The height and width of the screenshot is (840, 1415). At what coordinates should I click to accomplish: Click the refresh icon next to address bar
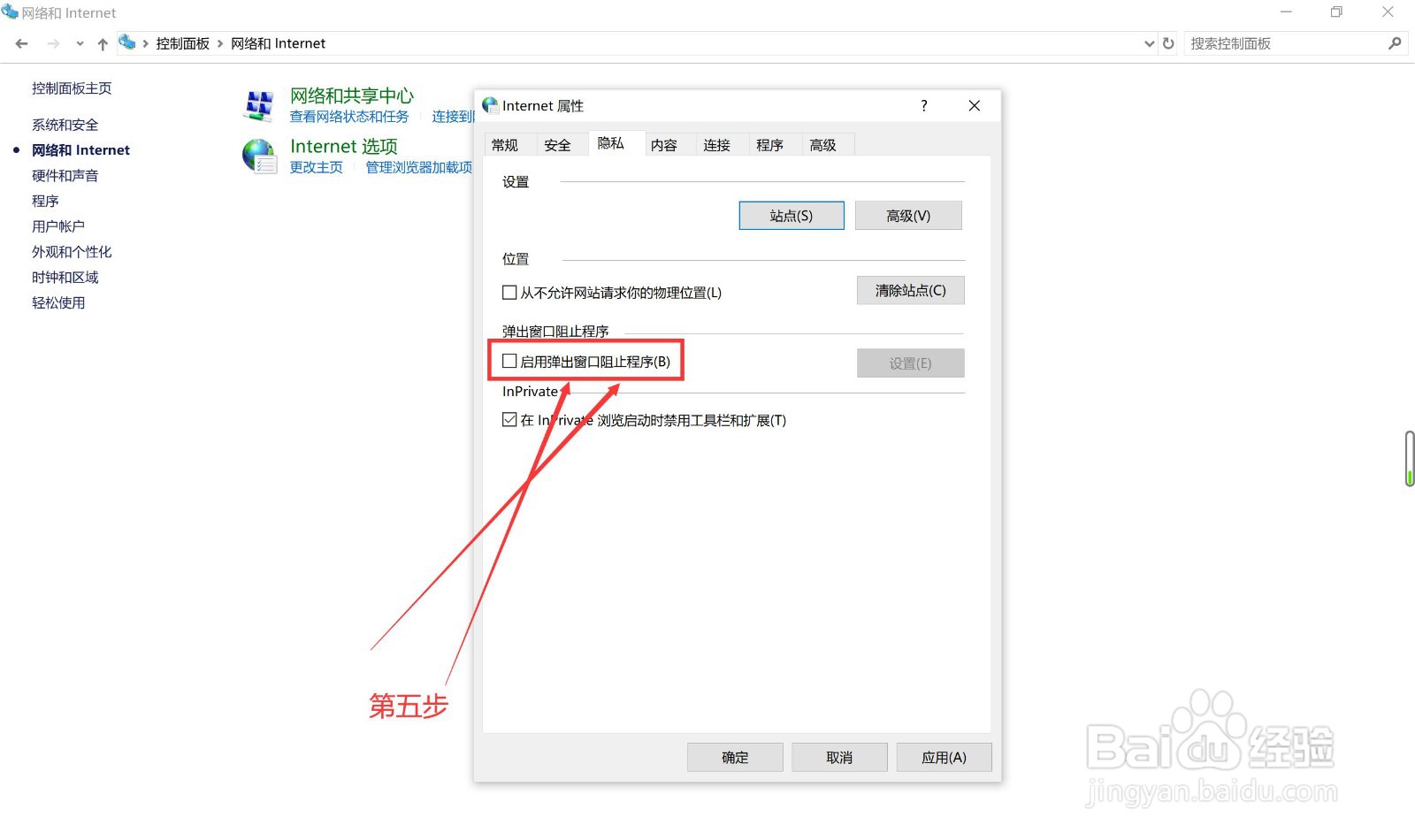1168,42
